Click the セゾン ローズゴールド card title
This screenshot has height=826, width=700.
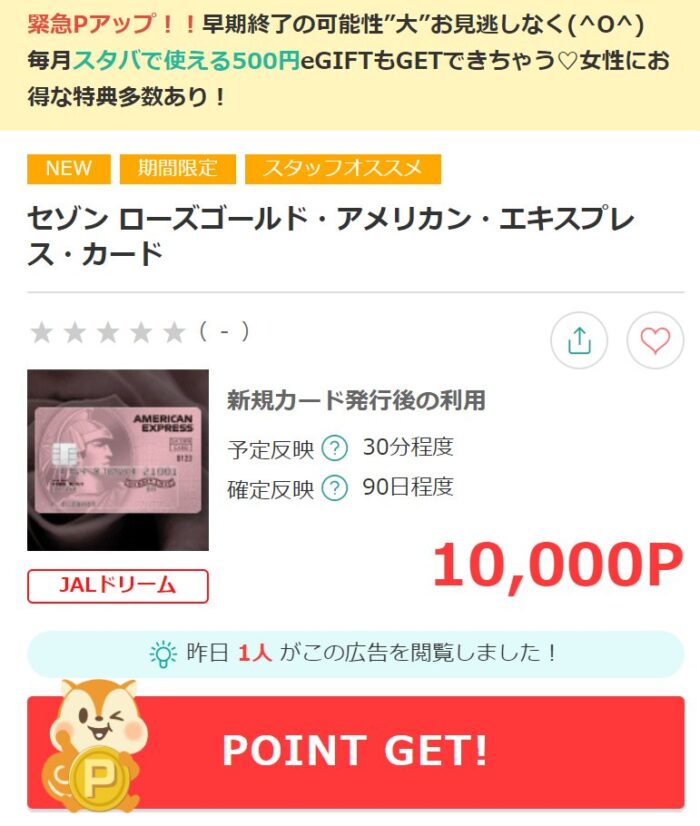(331, 235)
